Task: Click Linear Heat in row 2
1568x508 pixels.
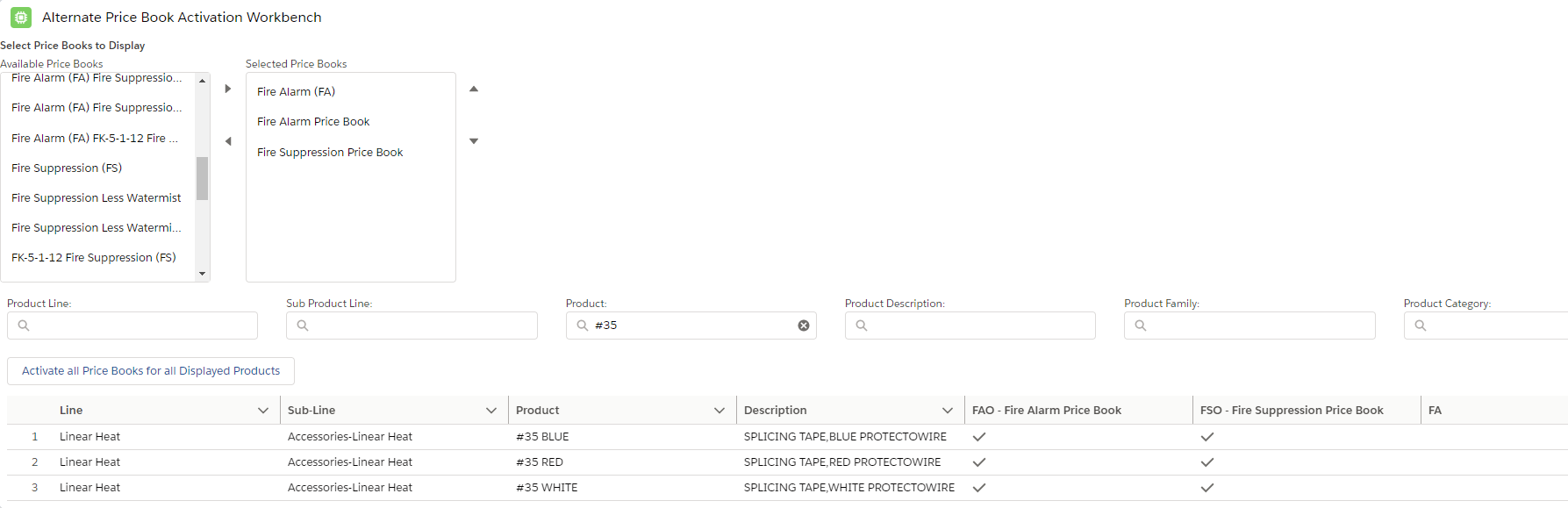Action: click(89, 462)
